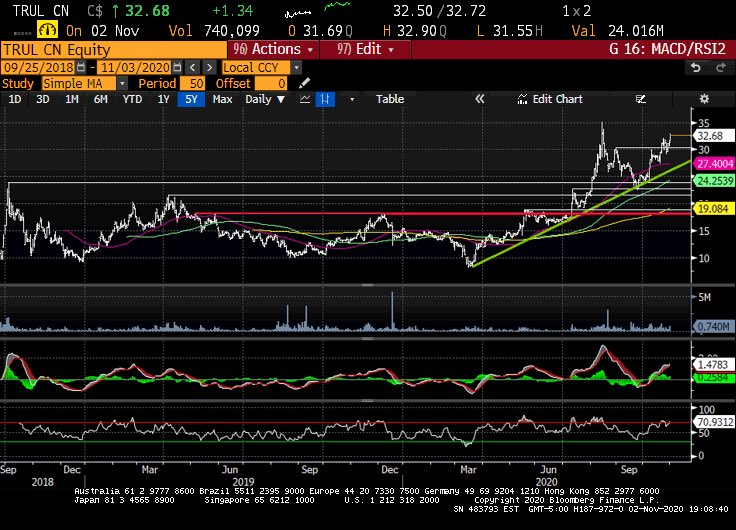Click the redo arrow icon
This screenshot has width=736, height=530.
(721, 68)
